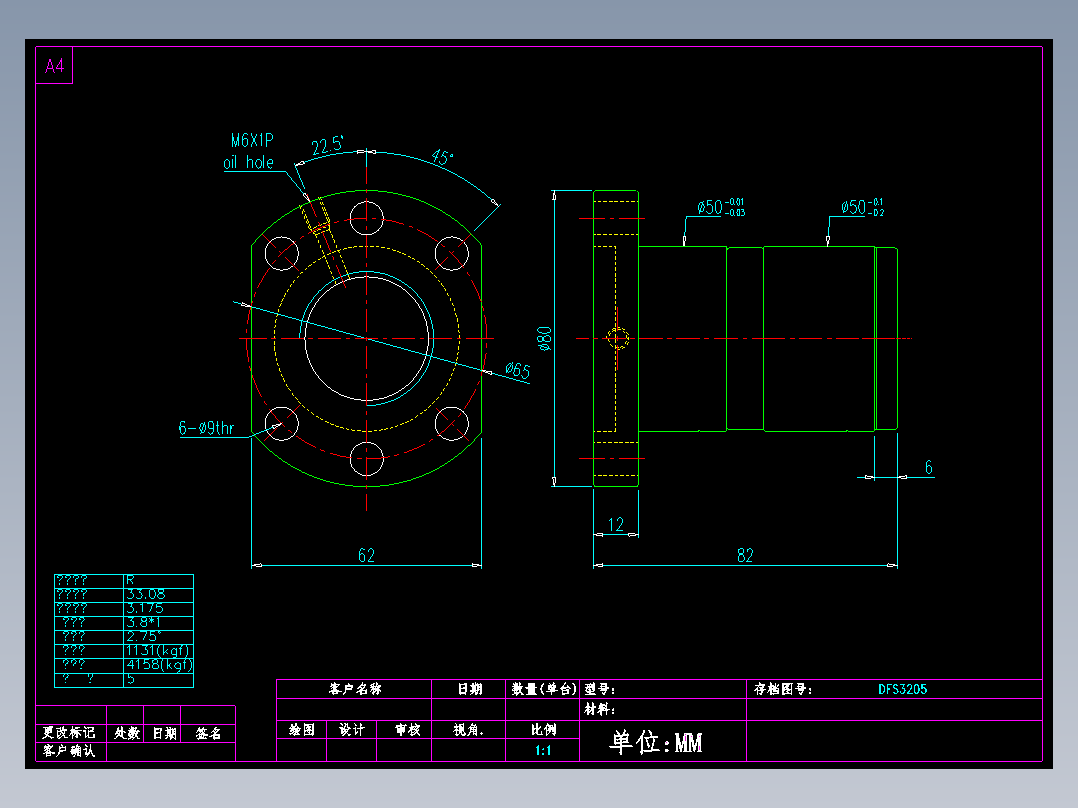Image resolution: width=1078 pixels, height=808 pixels.
Task: Select the 签名 signature column header
Action: point(208,733)
